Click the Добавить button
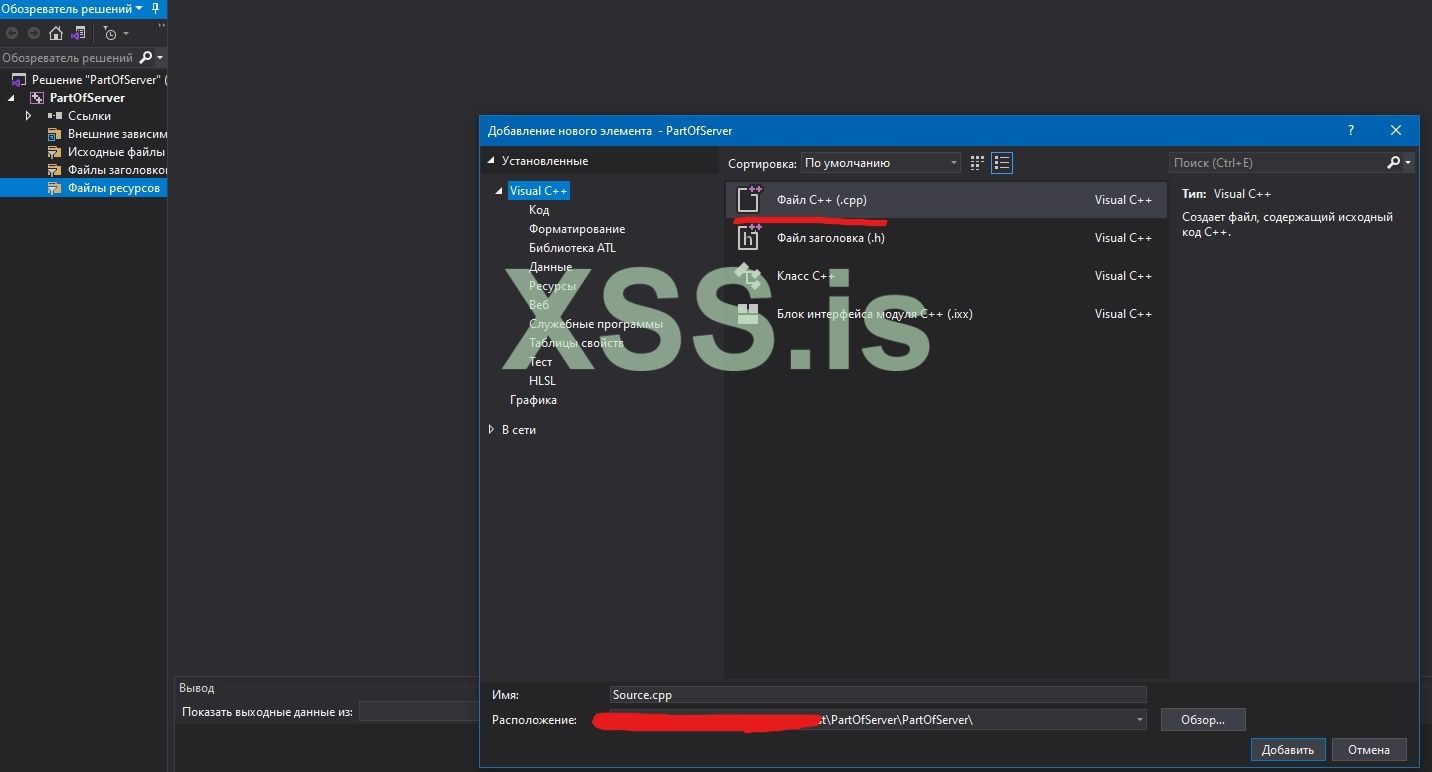The image size is (1432, 772). 1288,750
